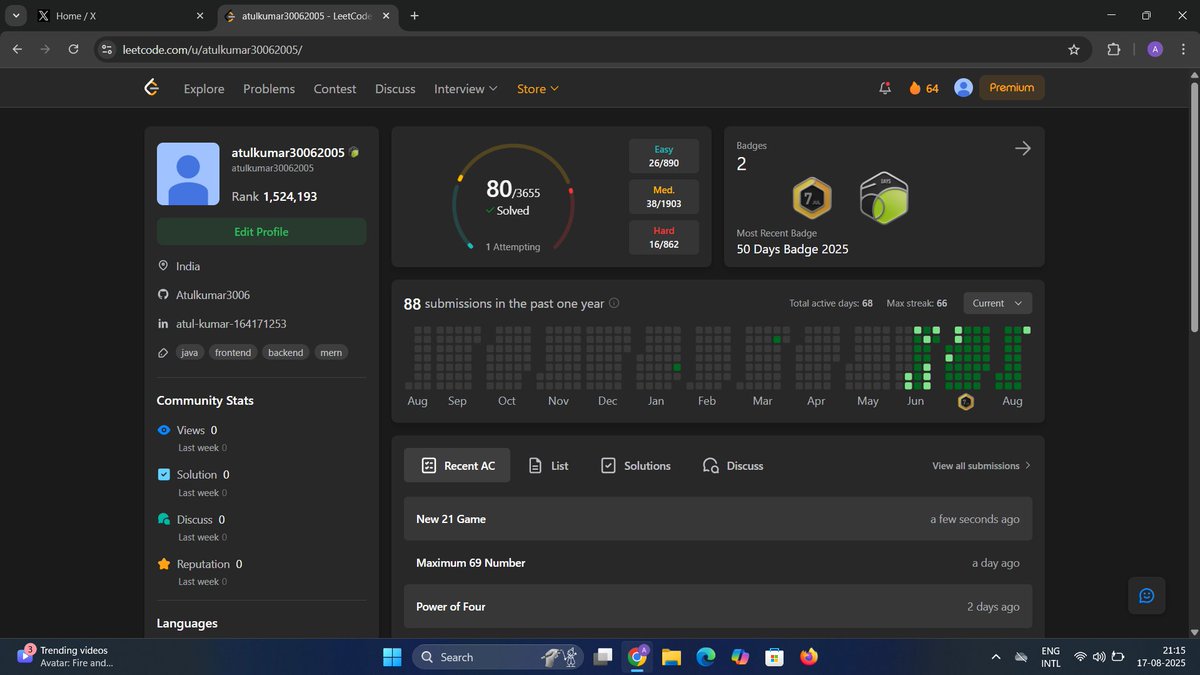
Task: Open the notifications bell icon
Action: (885, 88)
